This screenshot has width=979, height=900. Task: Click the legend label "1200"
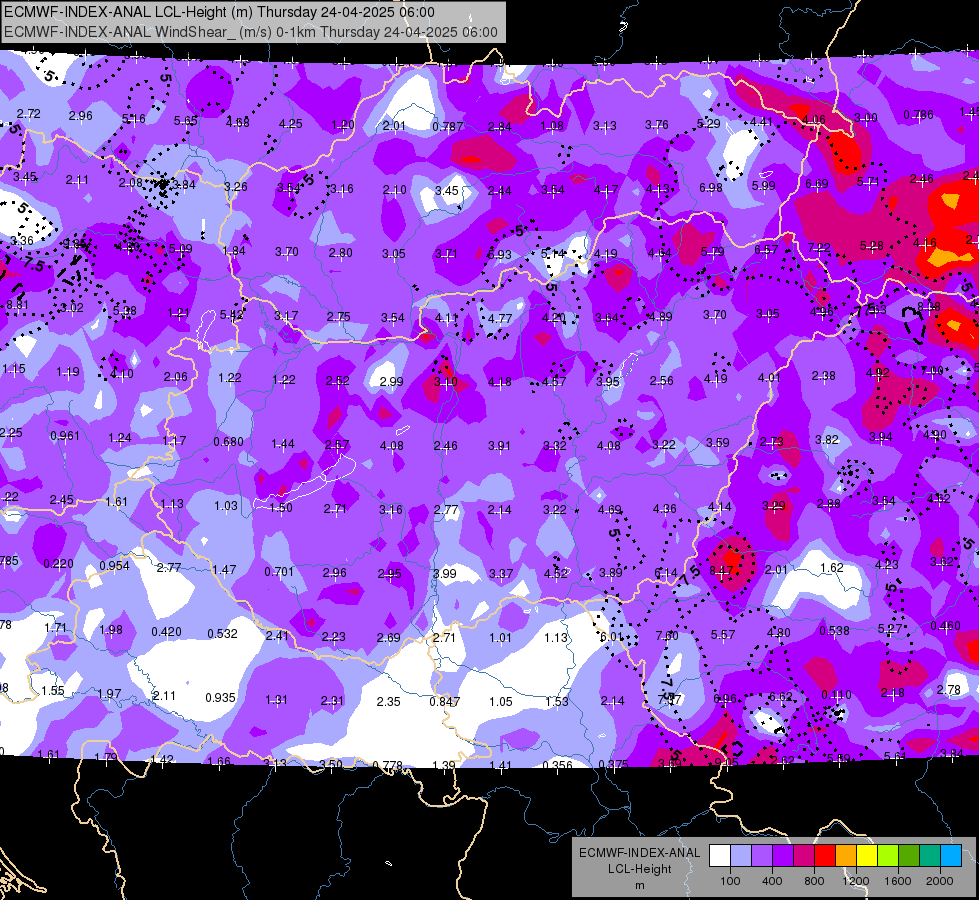pyautogui.click(x=855, y=881)
